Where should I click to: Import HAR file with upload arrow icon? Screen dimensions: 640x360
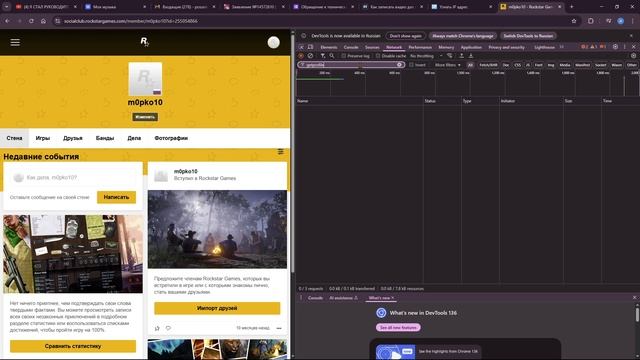click(462, 56)
